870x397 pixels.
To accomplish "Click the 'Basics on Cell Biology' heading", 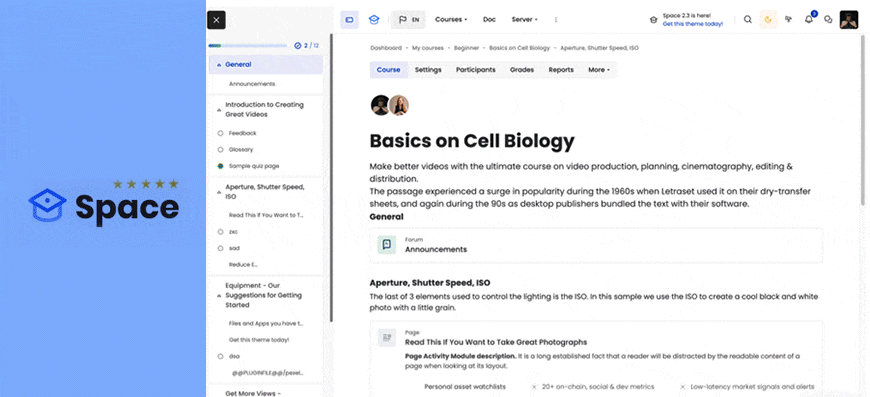I will pos(472,141).
